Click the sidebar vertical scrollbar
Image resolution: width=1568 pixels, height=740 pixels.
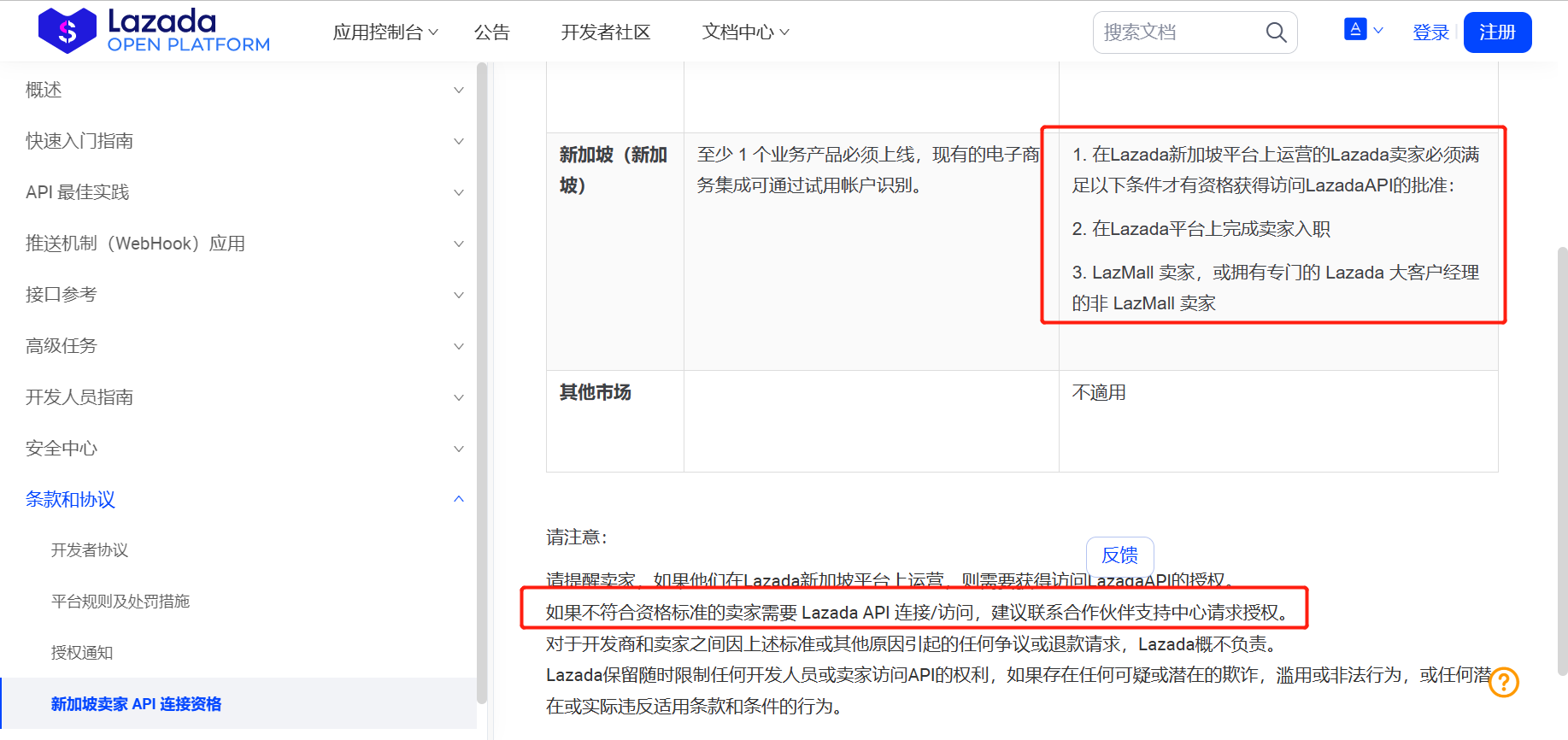point(482,383)
